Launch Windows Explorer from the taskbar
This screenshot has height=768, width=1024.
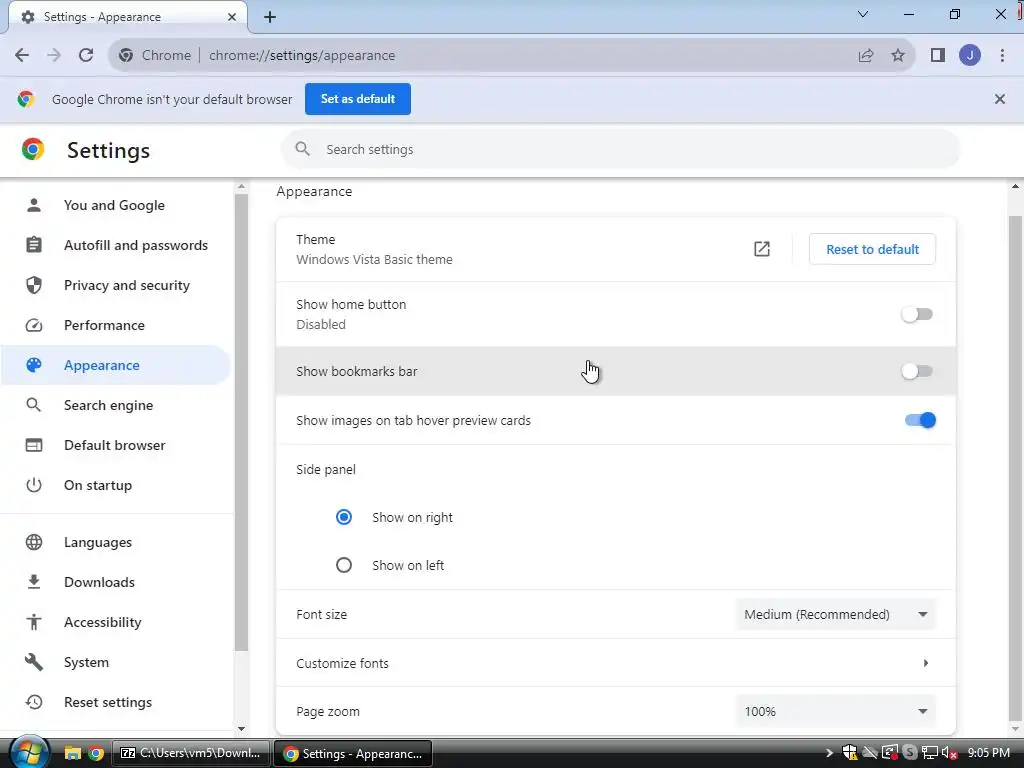pos(72,754)
